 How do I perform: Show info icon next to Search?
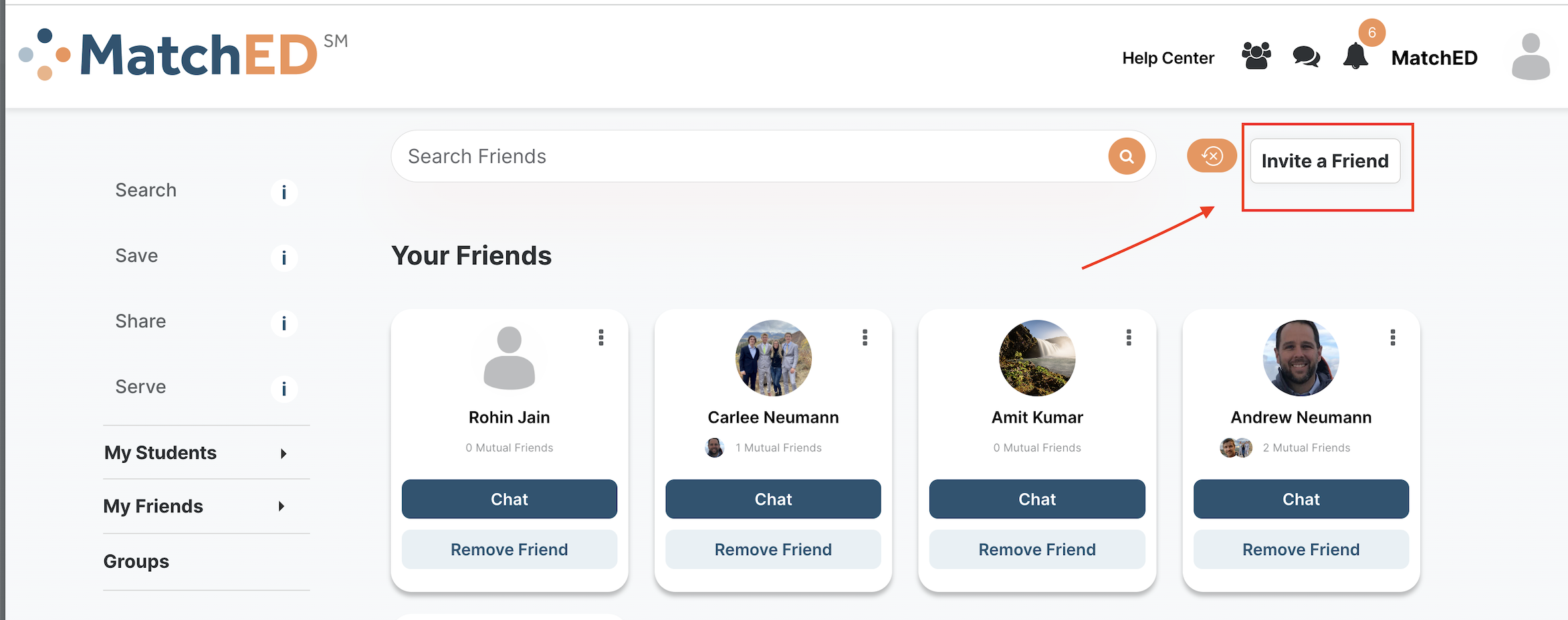[x=284, y=193]
